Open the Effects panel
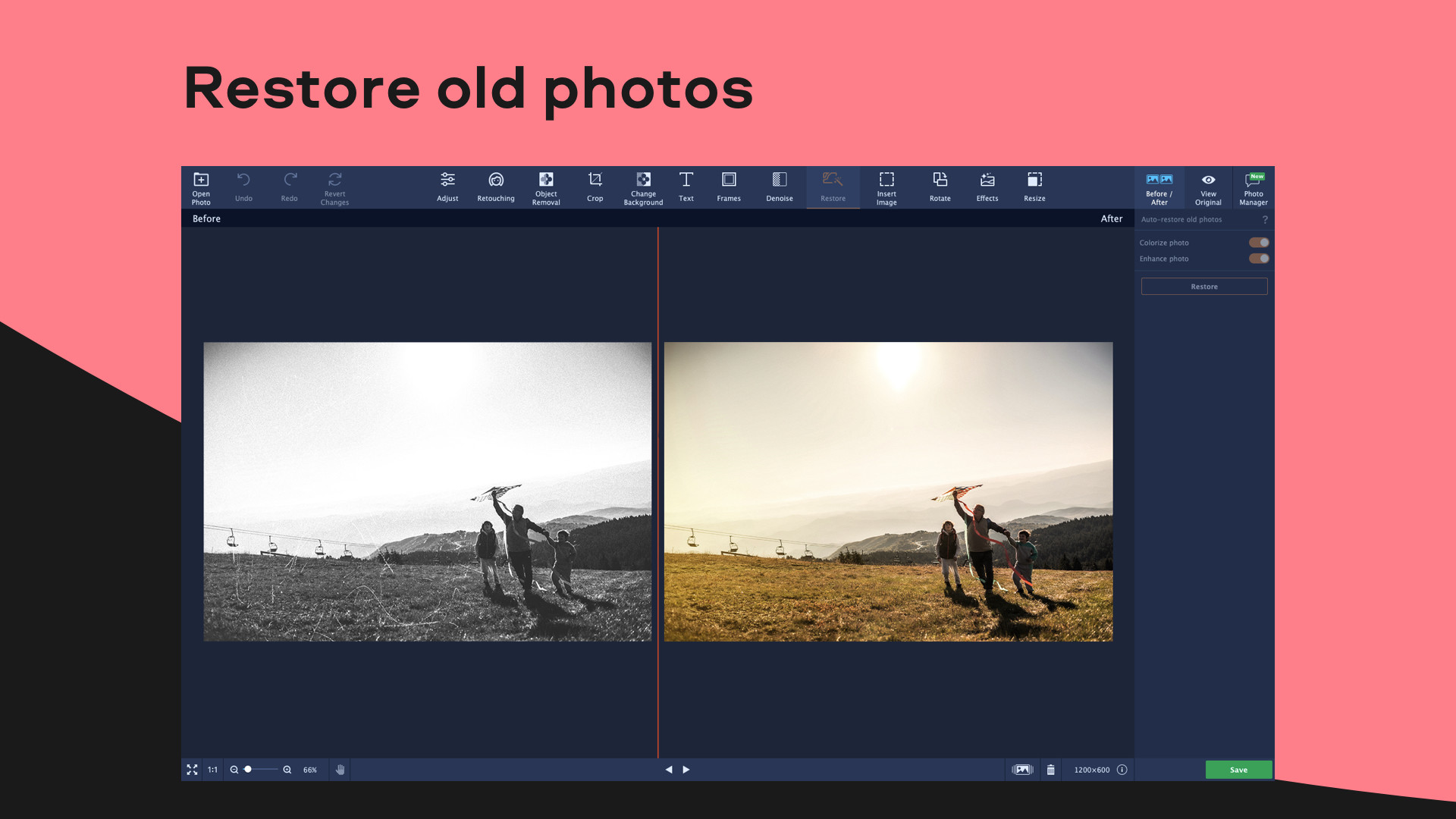The image size is (1456, 819). pyautogui.click(x=987, y=187)
